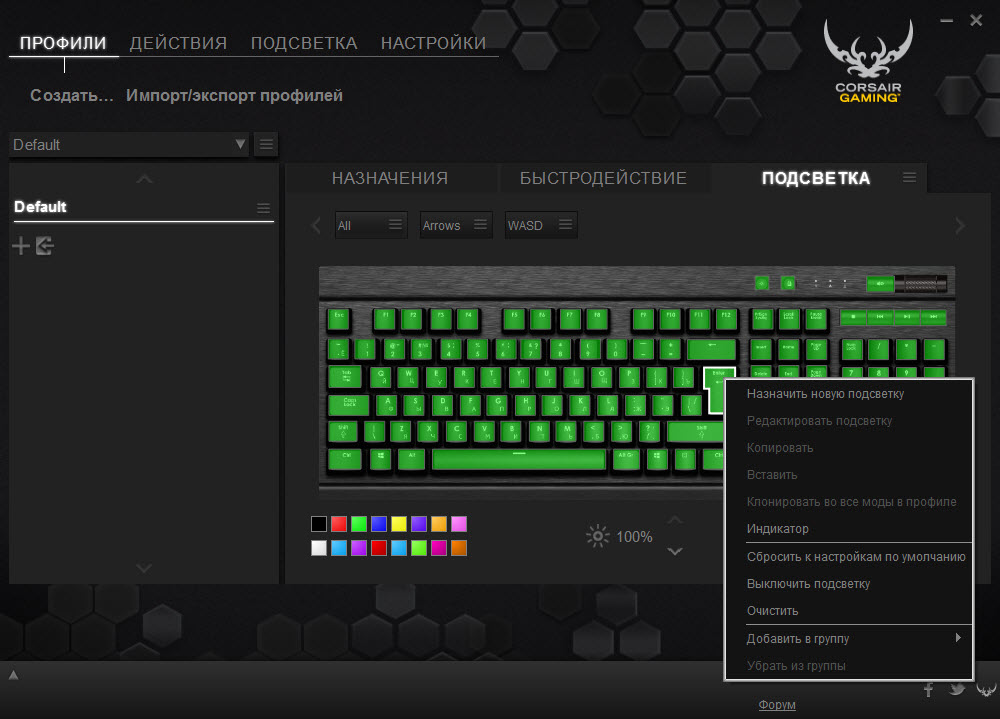The height and width of the screenshot is (719, 1000).
Task: Click the add new mode plus icon
Action: pyautogui.click(x=21, y=246)
